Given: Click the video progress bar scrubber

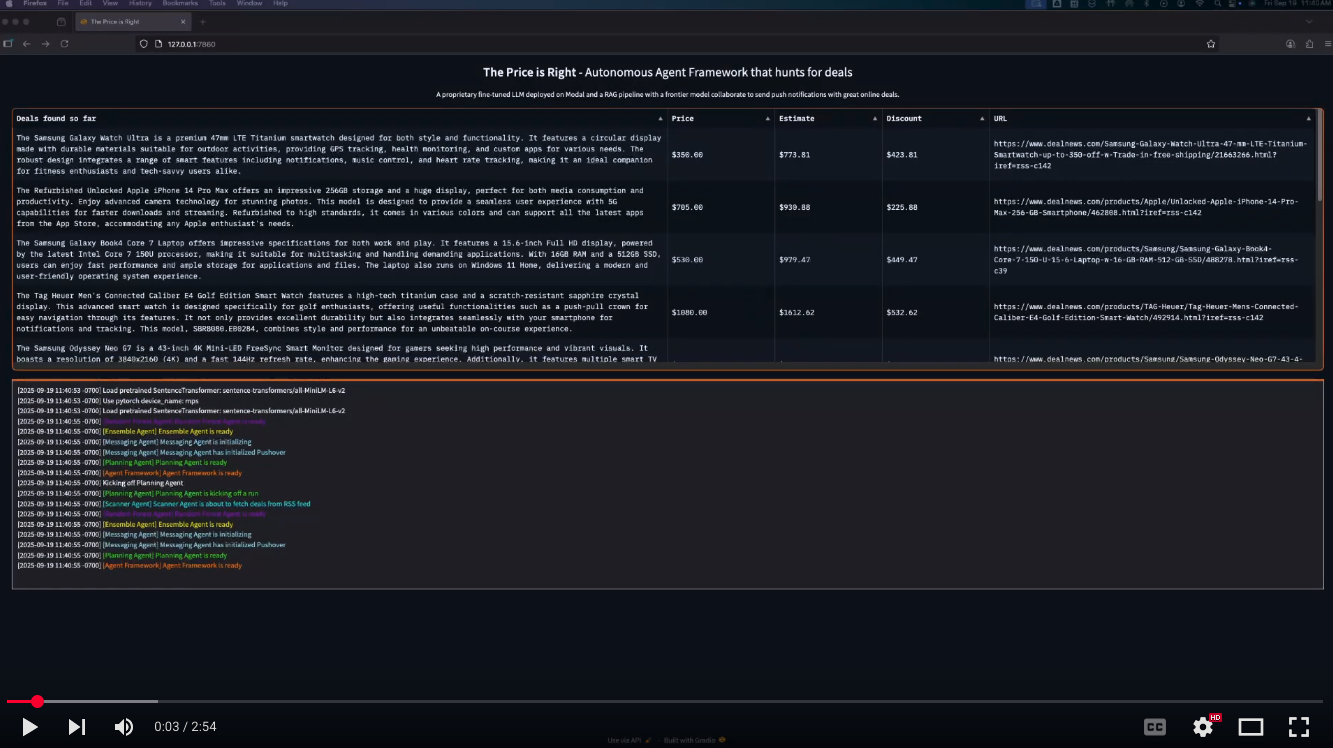Looking at the screenshot, I should pyautogui.click(x=37, y=702).
